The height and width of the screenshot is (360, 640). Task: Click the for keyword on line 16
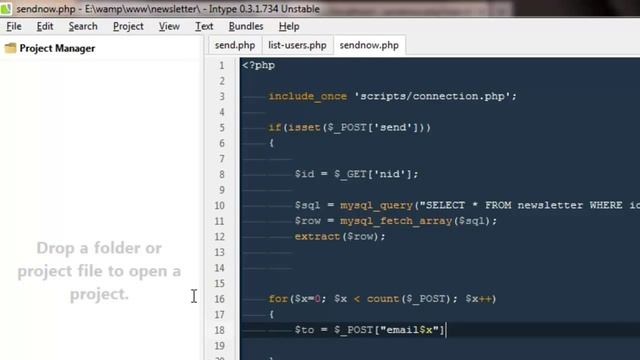click(x=278, y=299)
